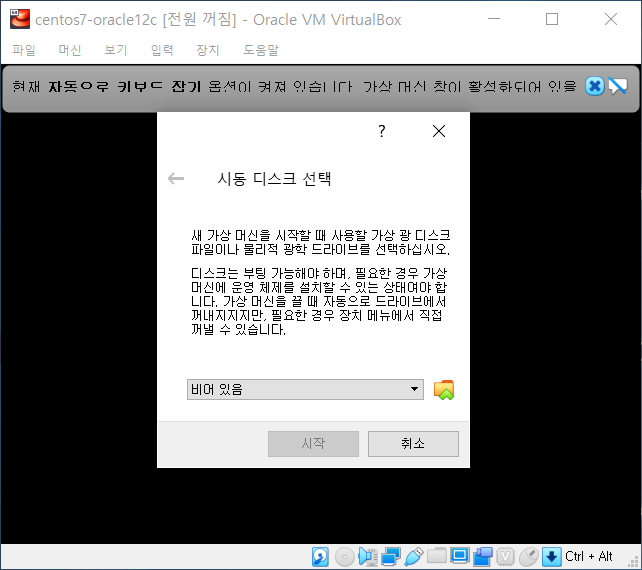Browse for a virtual optical disk file
642x570 pixels.
[x=444, y=390]
